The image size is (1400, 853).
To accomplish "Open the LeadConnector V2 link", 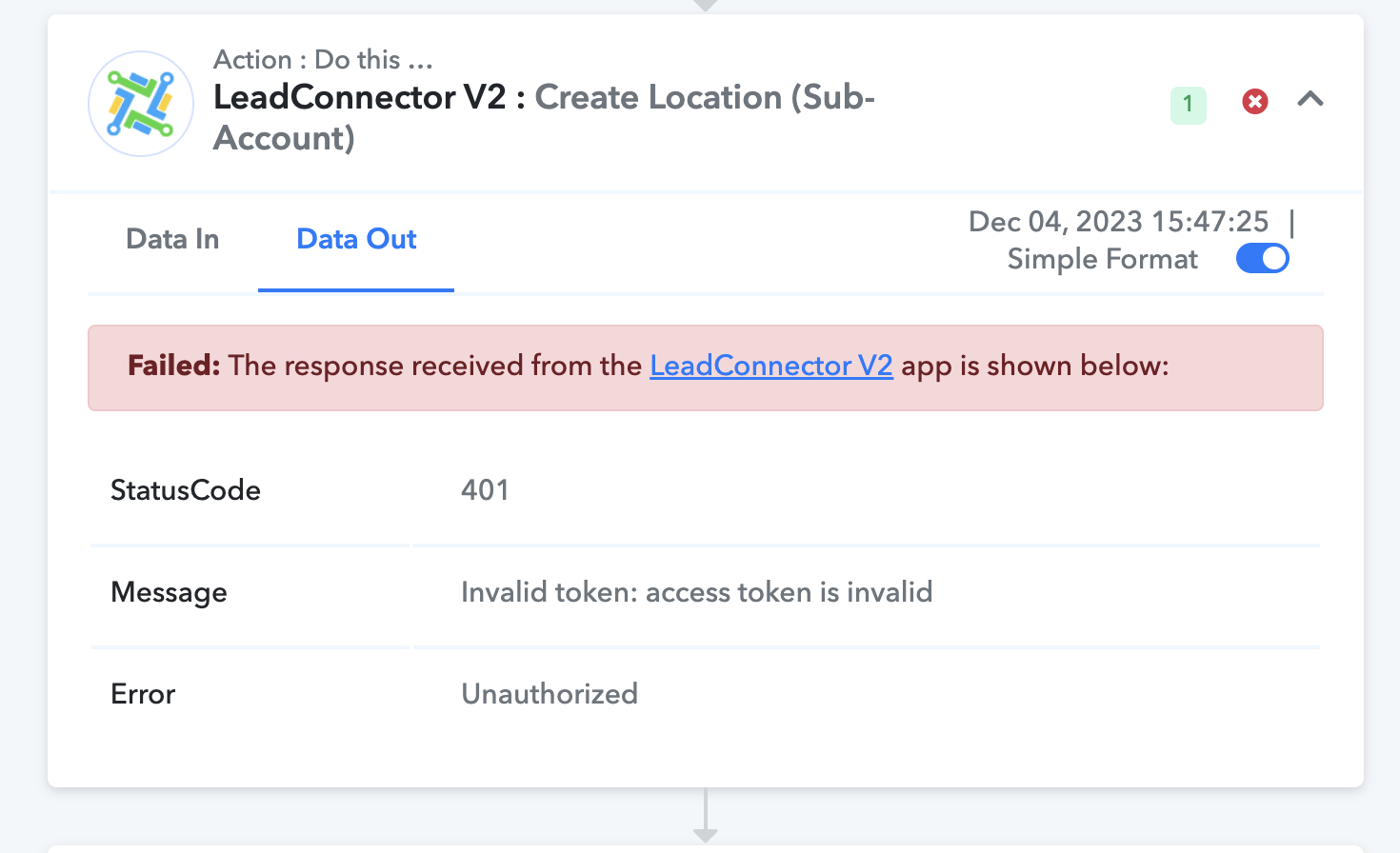I will [771, 366].
